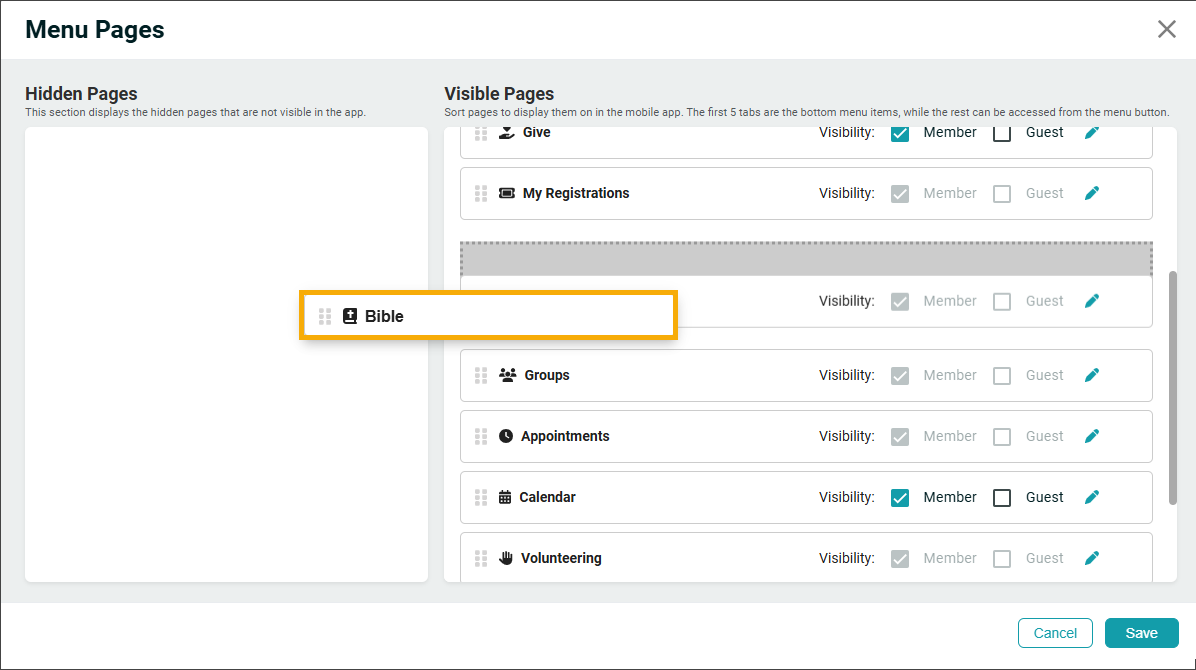
Task: Click the Calendar grid icon
Action: click(505, 497)
